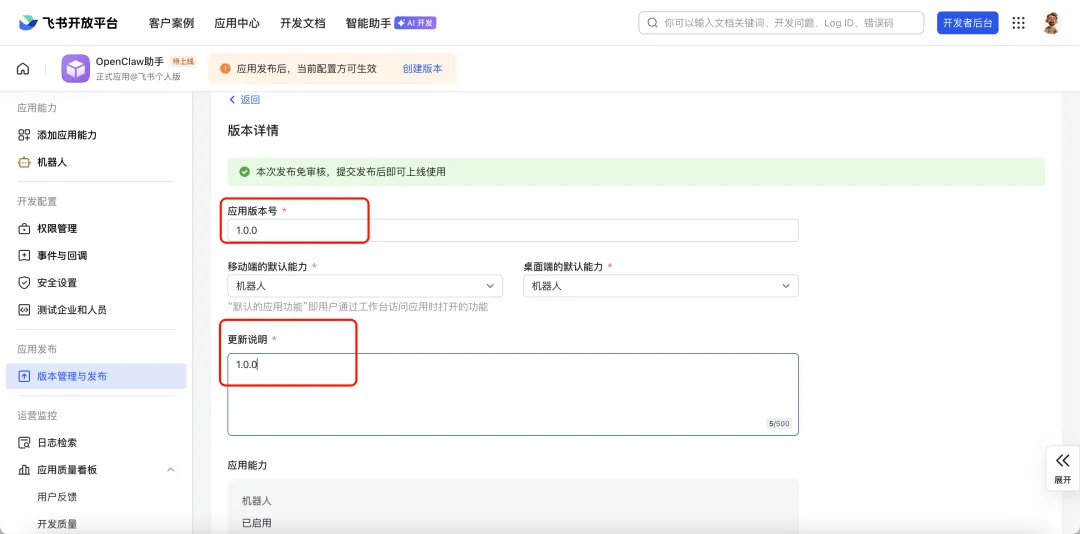Select 版本管理与发布 in the sidebar

(x=96, y=376)
